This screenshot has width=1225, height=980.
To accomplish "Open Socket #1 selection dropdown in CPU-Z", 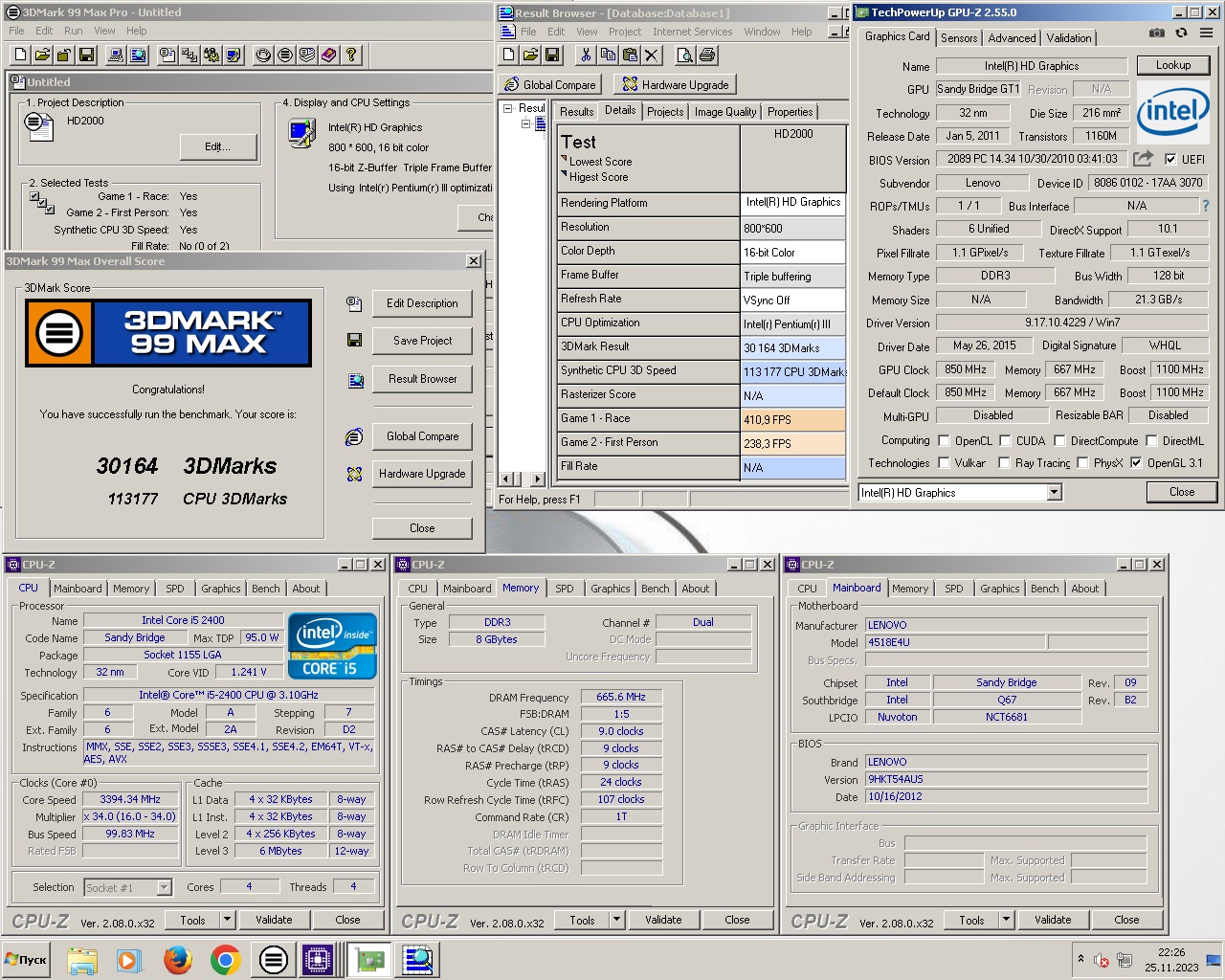I will (164, 888).
